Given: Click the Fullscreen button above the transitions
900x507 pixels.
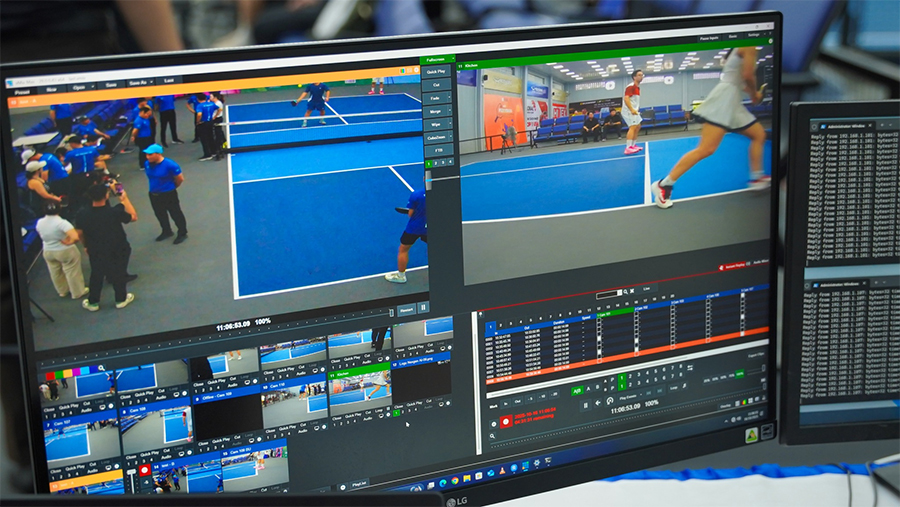Looking at the screenshot, I should (x=436, y=61).
